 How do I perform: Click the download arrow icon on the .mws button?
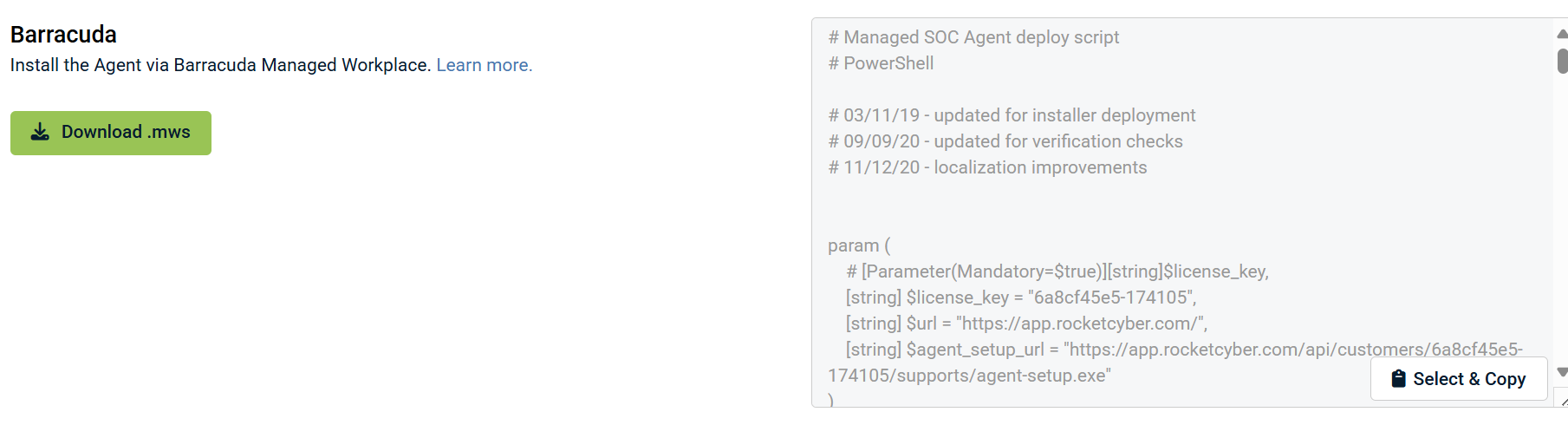point(40,133)
